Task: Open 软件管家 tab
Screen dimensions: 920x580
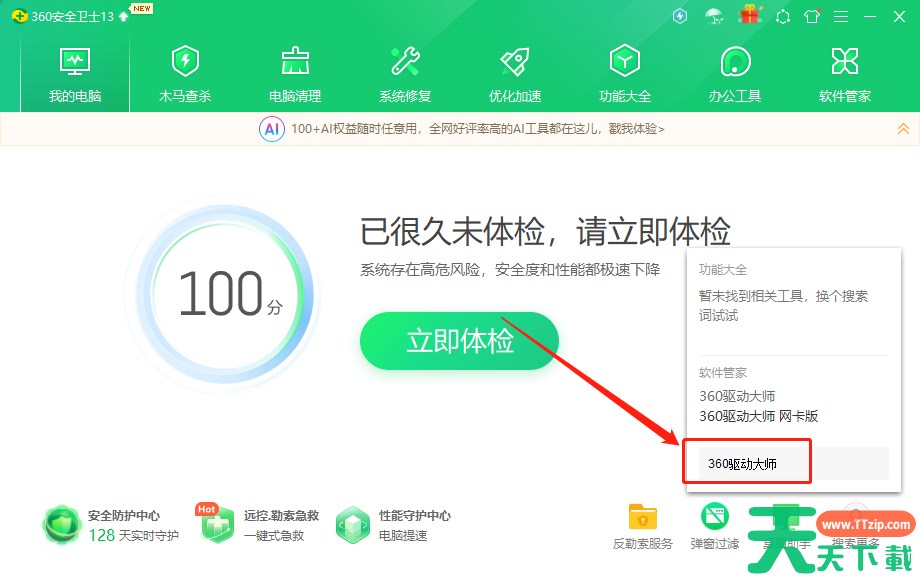Action: coord(844,74)
